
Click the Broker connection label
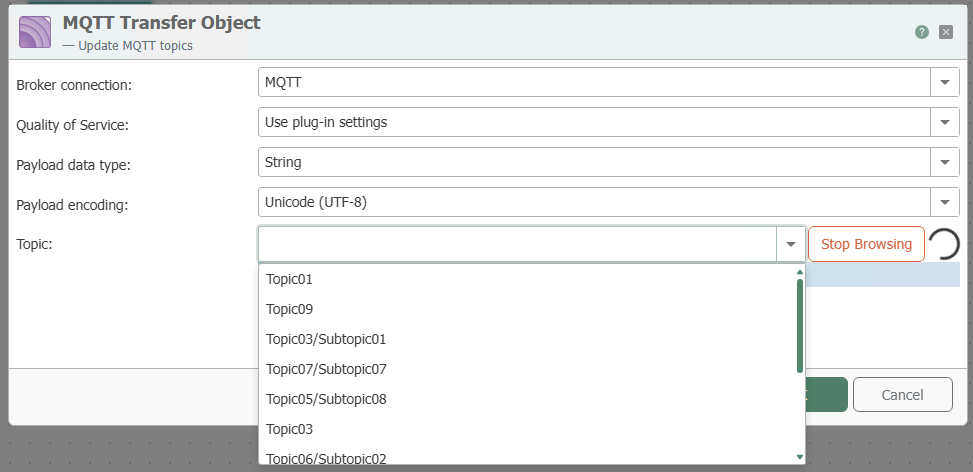pyautogui.click(x=74, y=86)
